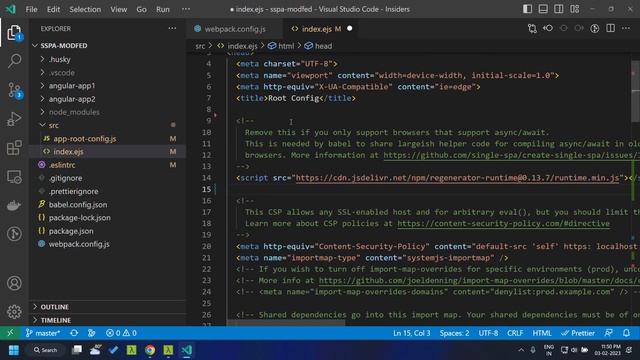Open the Selection menu
This screenshot has width=640, height=360.
point(85,9)
